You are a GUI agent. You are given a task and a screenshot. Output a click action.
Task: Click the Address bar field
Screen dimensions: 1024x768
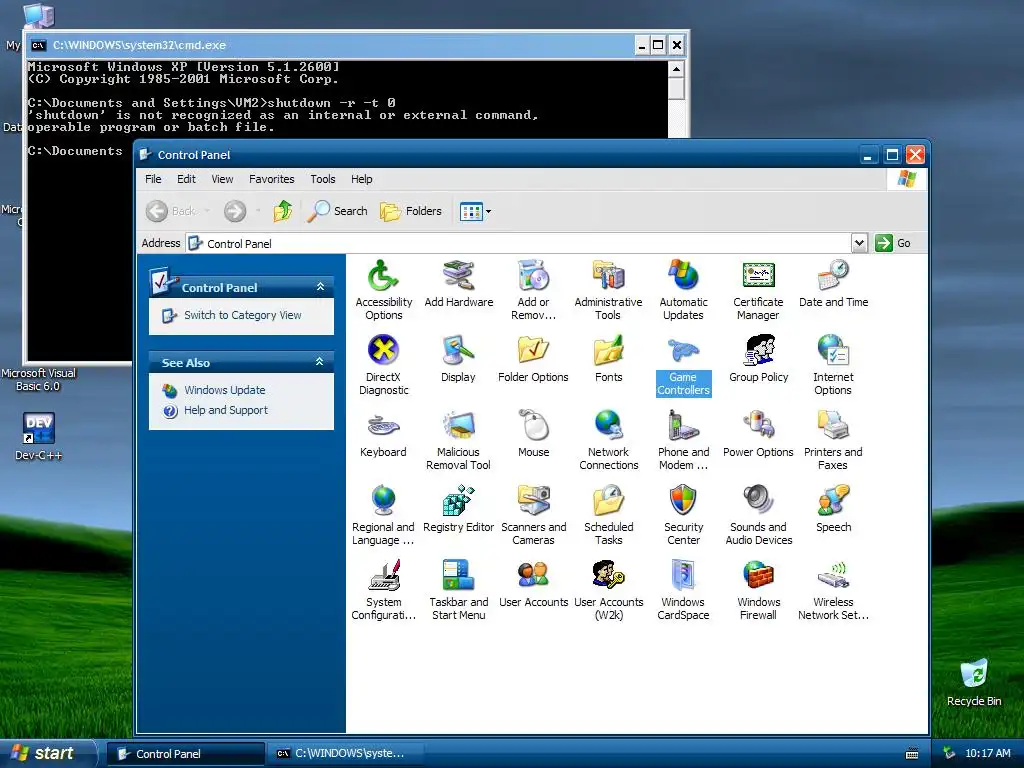[x=519, y=243]
